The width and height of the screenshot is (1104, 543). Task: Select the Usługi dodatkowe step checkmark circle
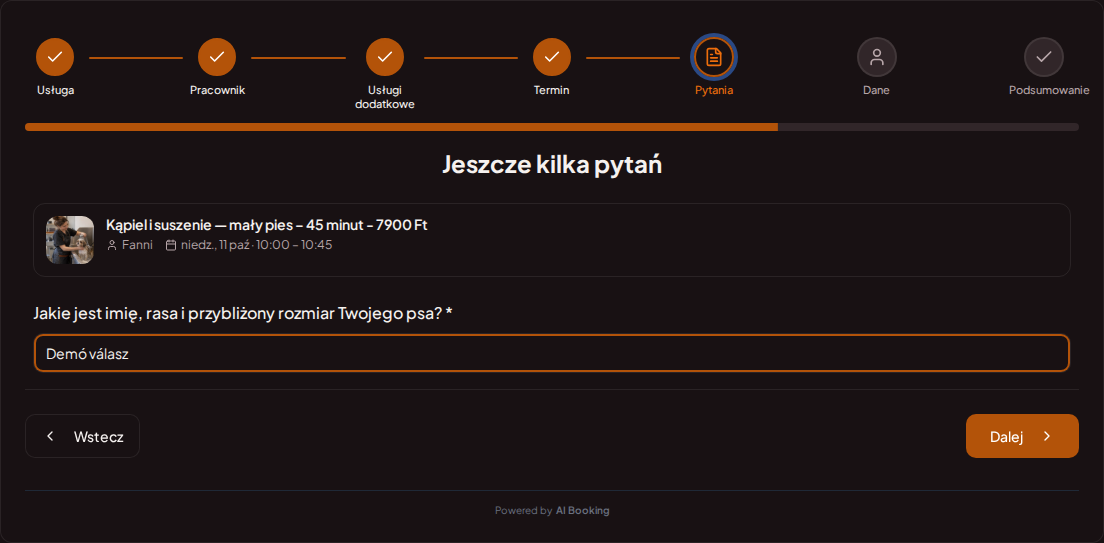[x=385, y=57]
